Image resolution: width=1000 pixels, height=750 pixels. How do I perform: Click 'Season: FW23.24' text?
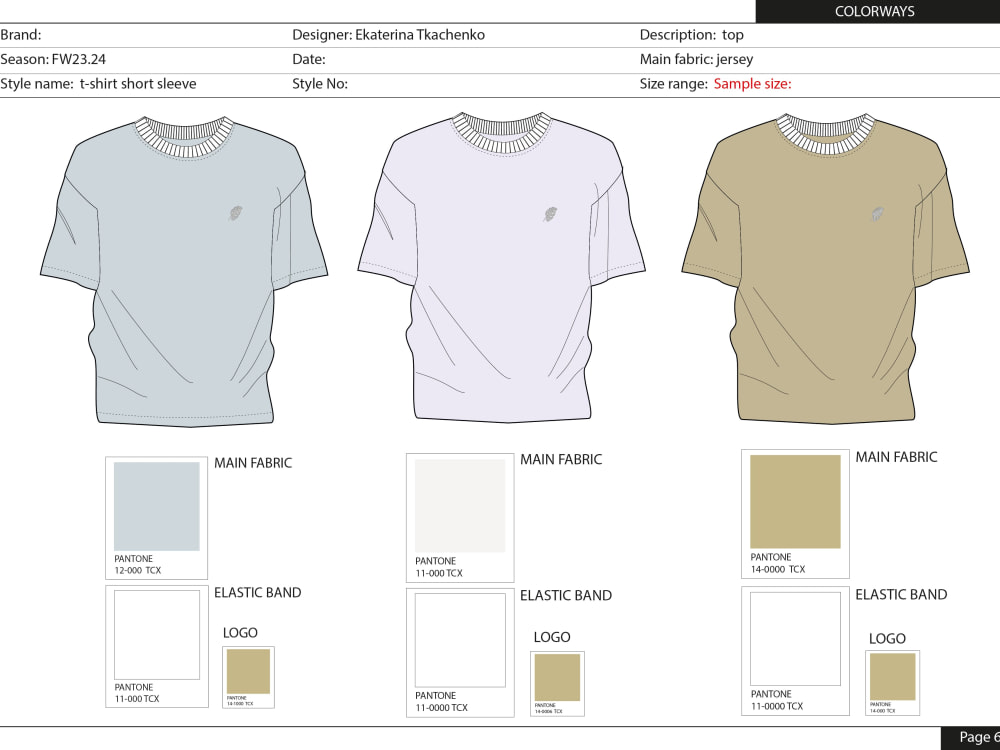(53, 59)
